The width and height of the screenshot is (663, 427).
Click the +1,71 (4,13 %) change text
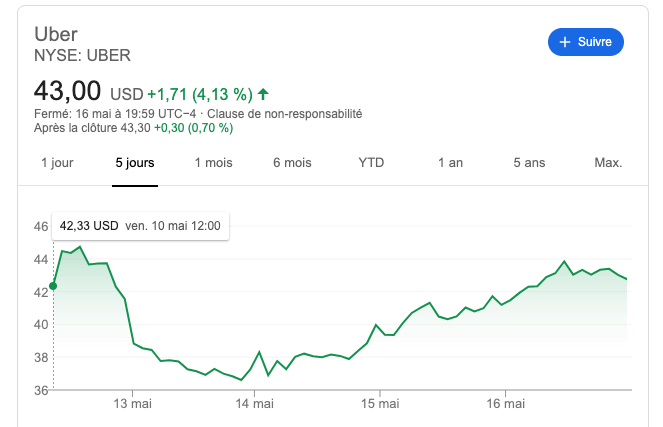pyautogui.click(x=200, y=94)
